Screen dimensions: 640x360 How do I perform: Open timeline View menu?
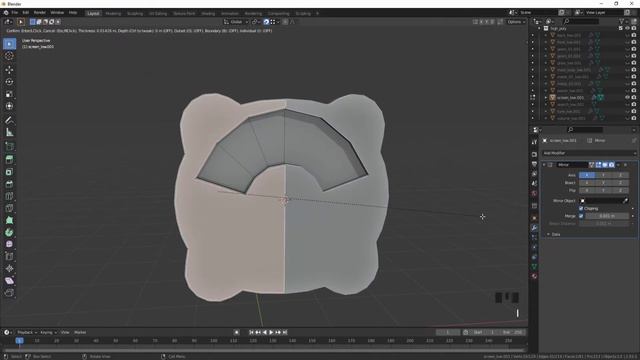tap(65, 333)
